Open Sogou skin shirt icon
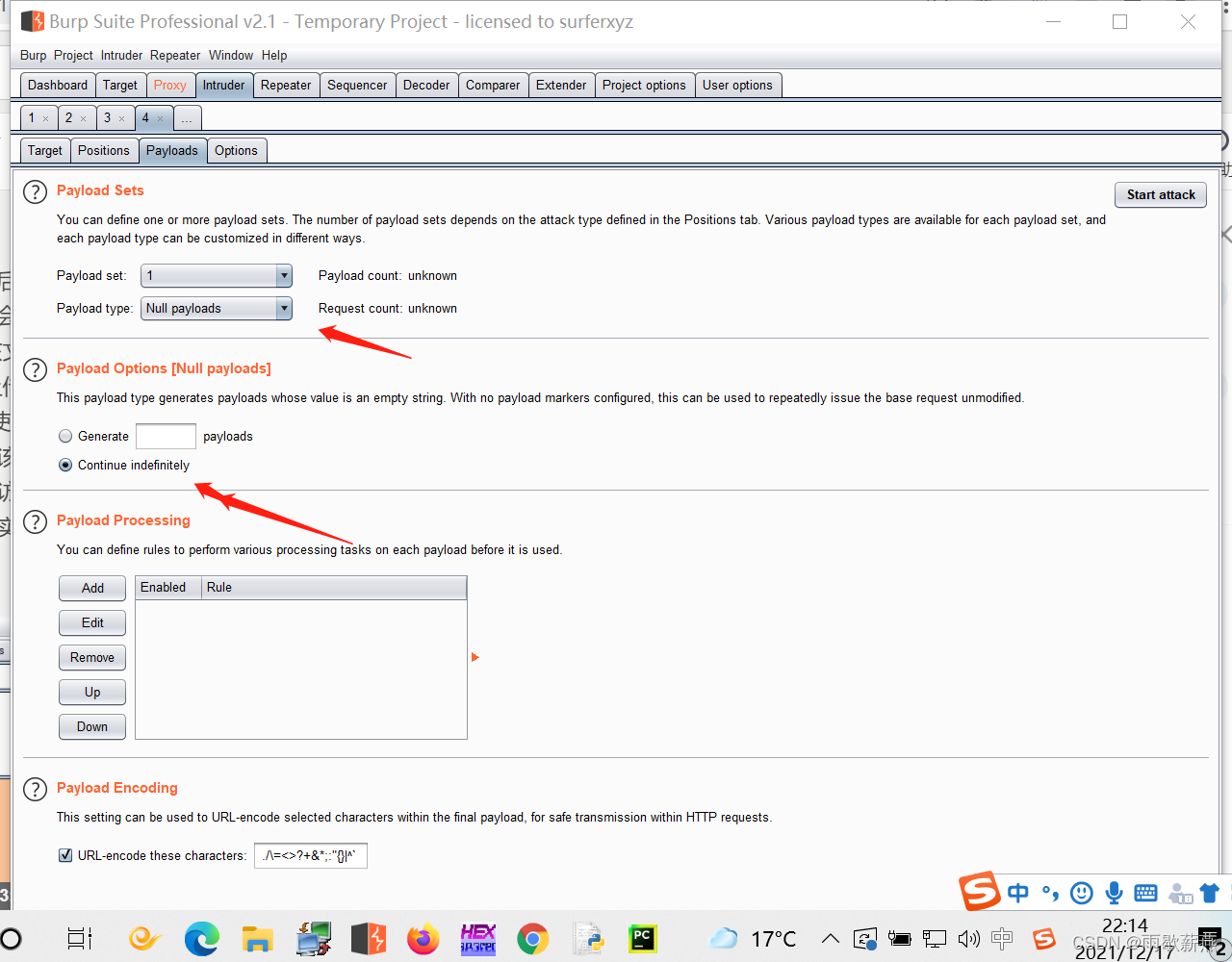 tap(1210, 893)
